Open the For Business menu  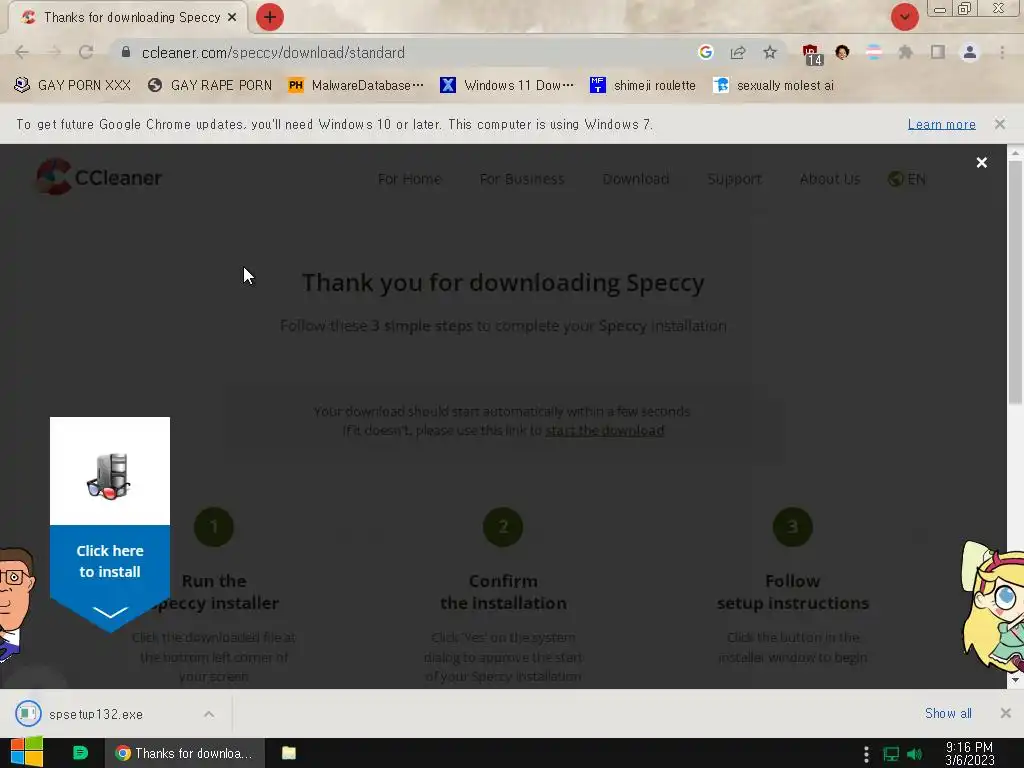[522, 179]
